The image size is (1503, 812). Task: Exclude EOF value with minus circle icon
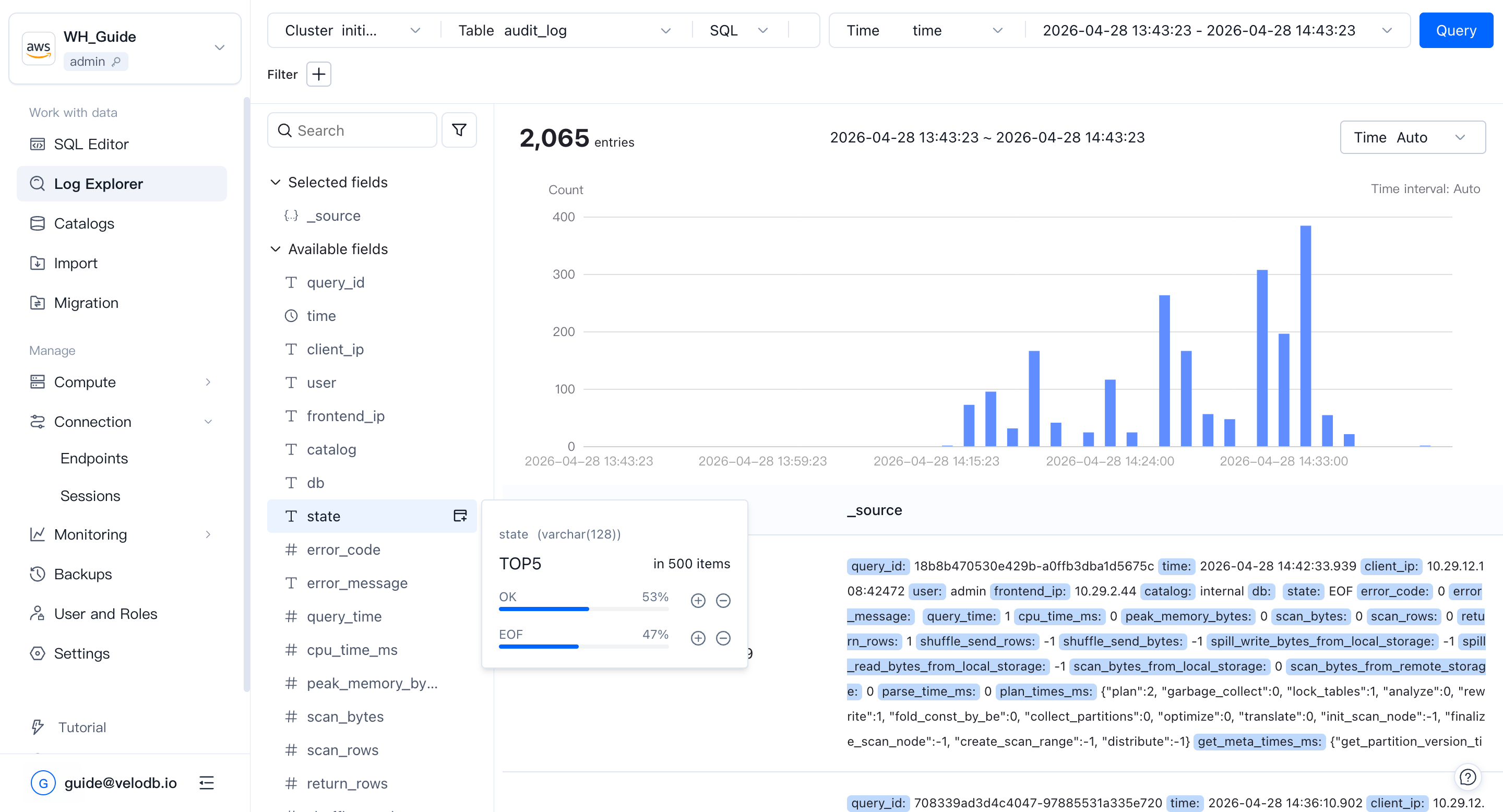click(723, 638)
